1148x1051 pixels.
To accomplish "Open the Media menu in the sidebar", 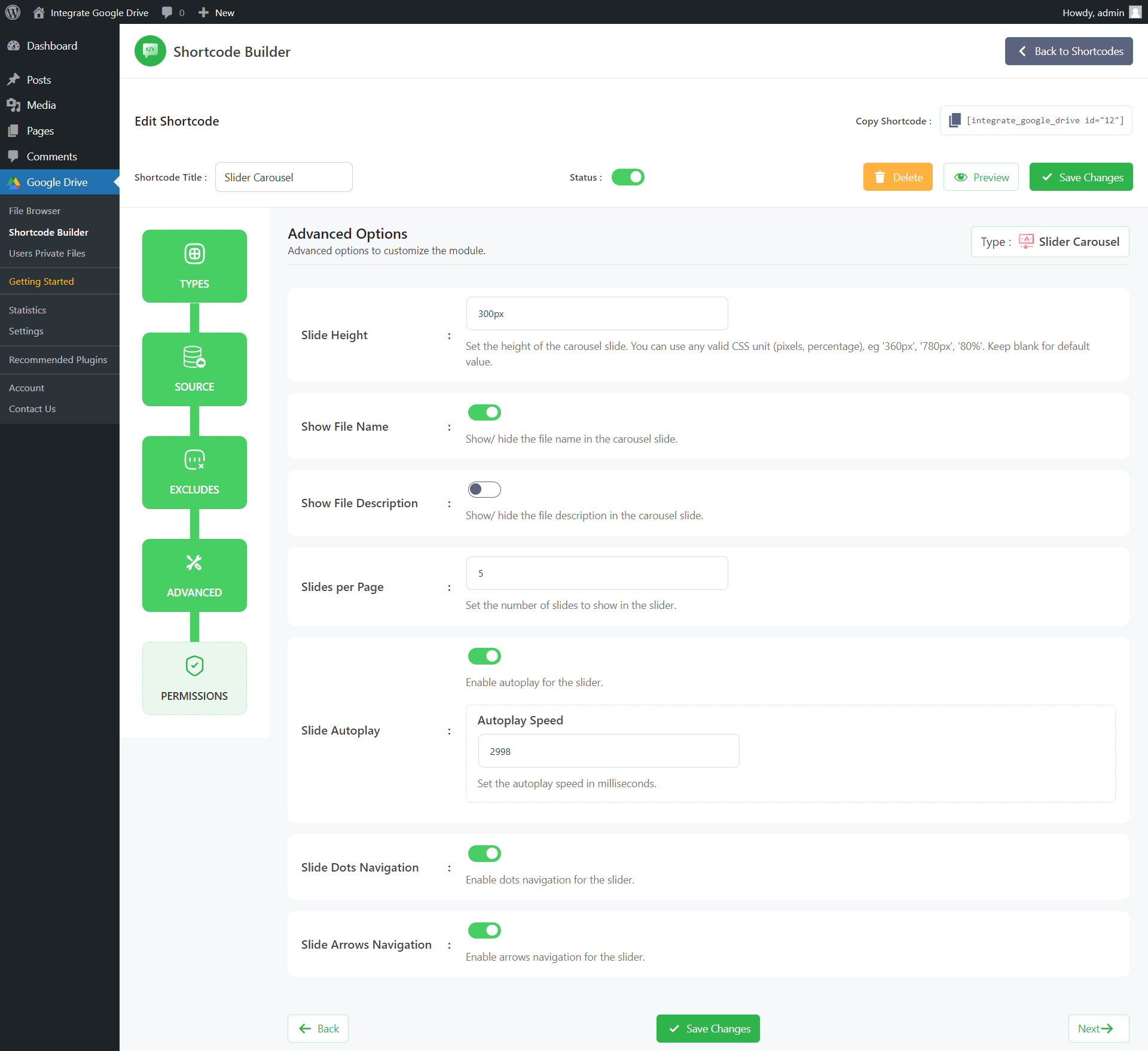I will (41, 105).
